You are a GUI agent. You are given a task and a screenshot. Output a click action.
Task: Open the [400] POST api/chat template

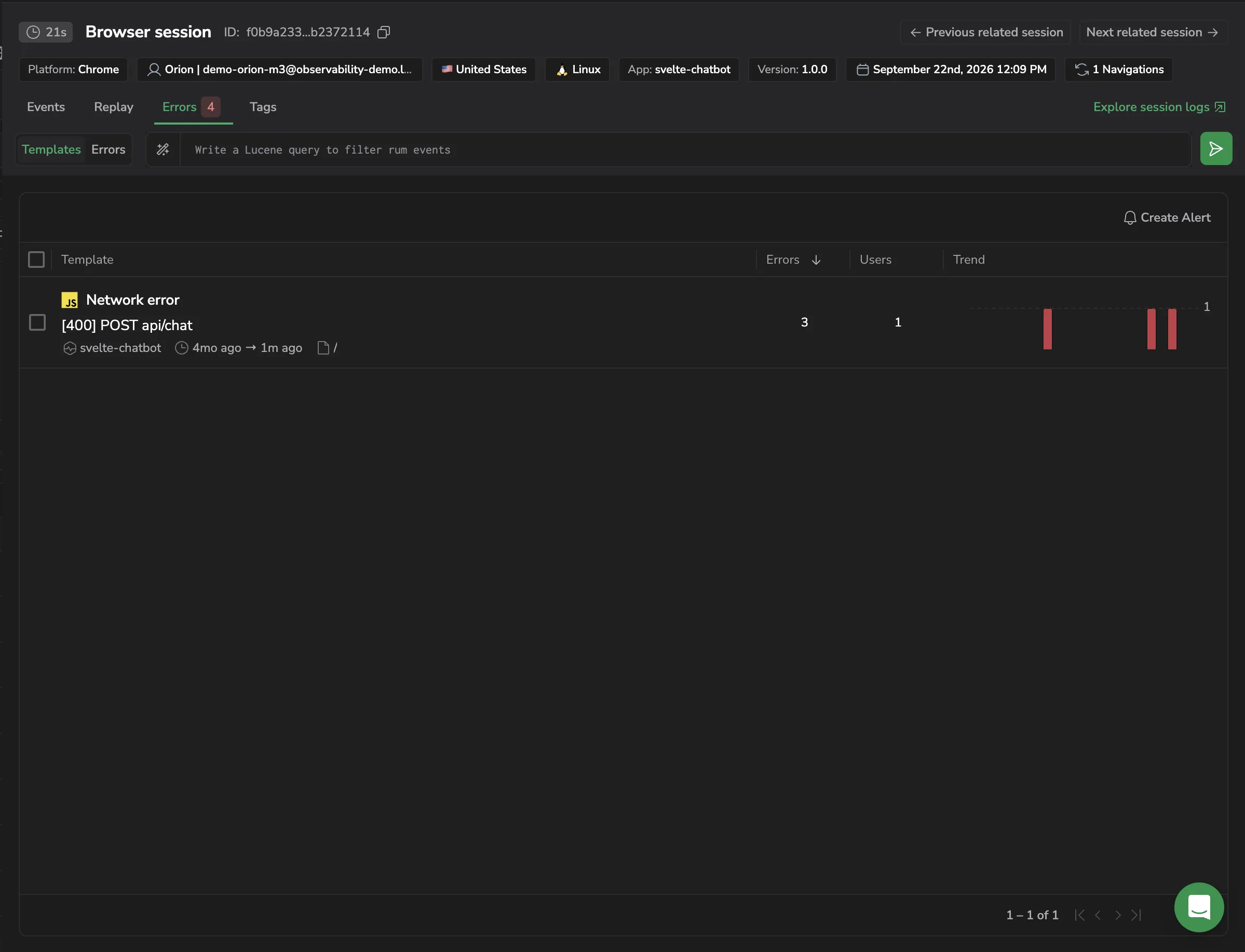pos(127,325)
